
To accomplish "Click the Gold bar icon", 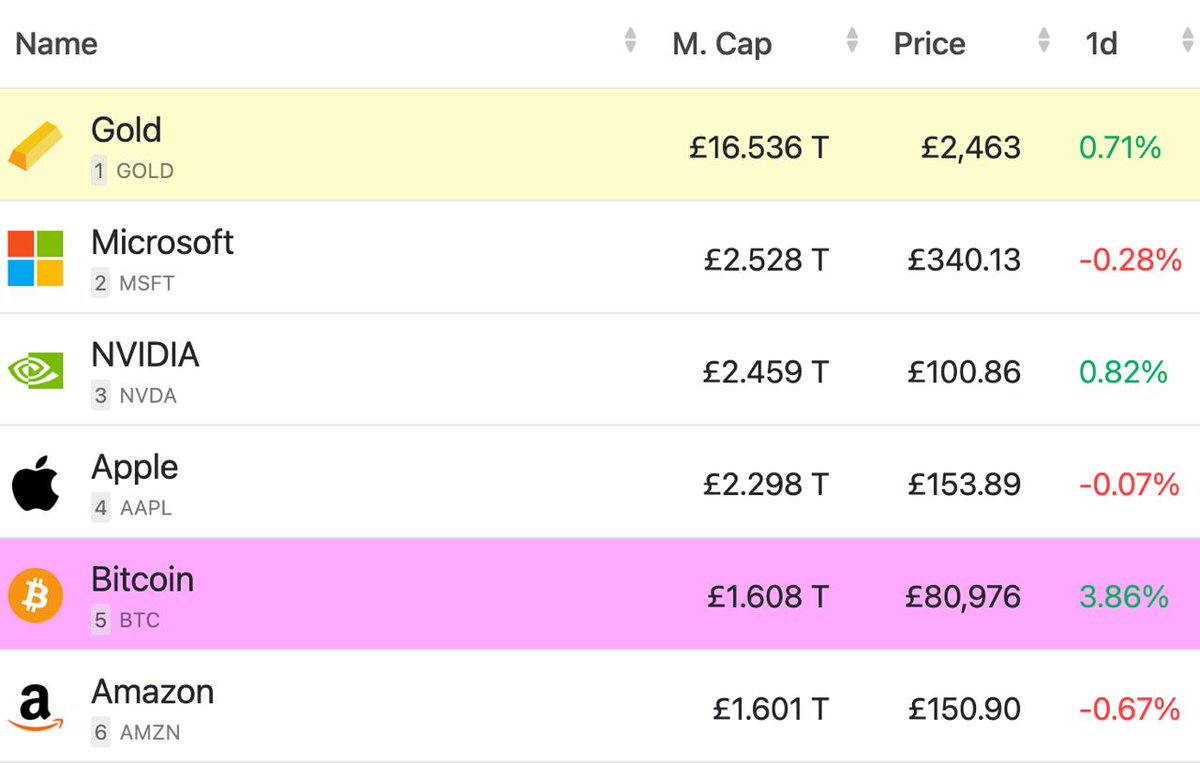I will [36, 145].
